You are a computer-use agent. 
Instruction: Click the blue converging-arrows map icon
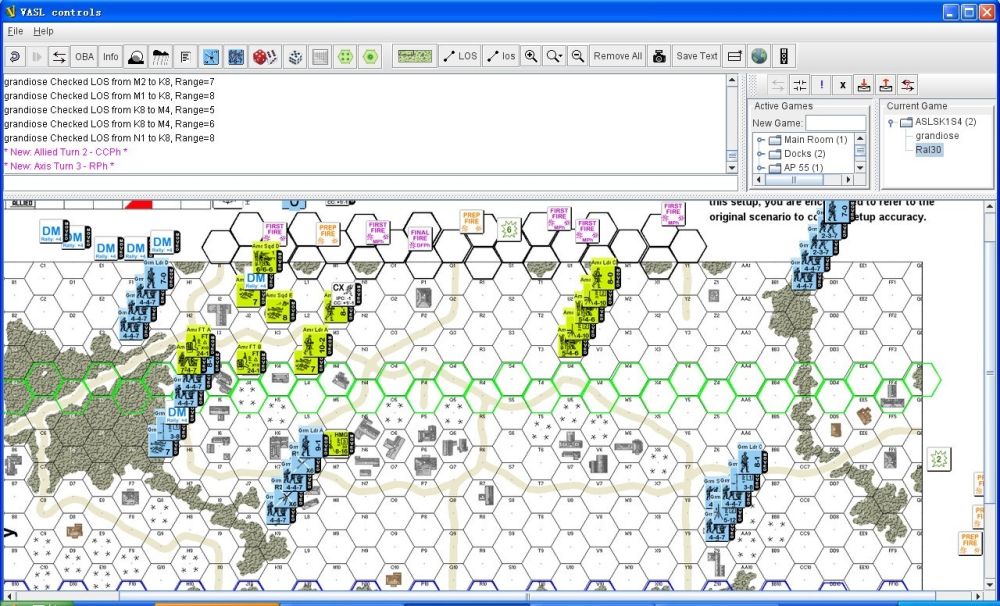click(x=211, y=56)
